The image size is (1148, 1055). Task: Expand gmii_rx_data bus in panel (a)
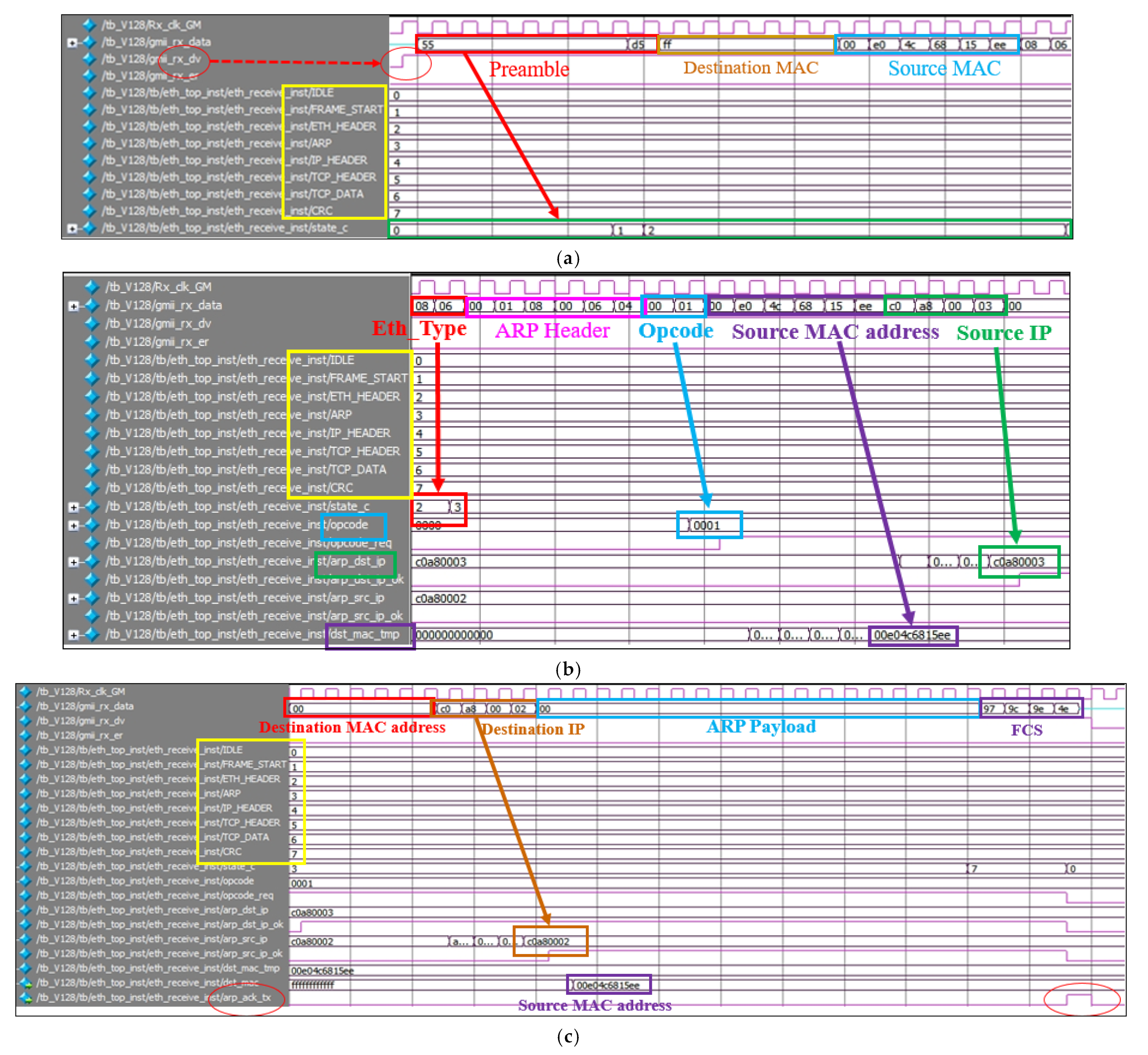pos(72,42)
